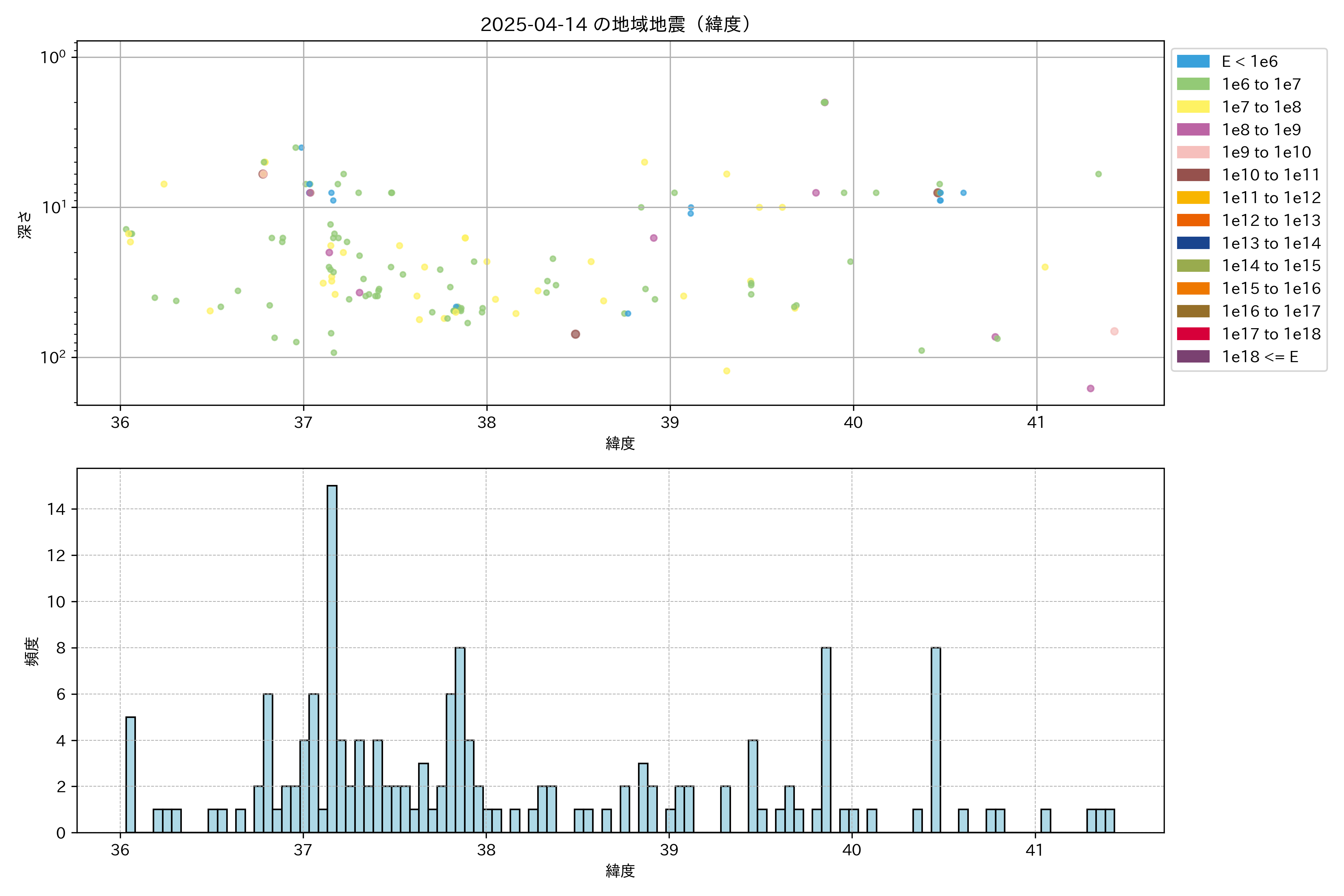Viewport: 1344px width, 896px height.
Task: Click the 緯度 label under the scatter plot
Action: pyautogui.click(x=620, y=444)
